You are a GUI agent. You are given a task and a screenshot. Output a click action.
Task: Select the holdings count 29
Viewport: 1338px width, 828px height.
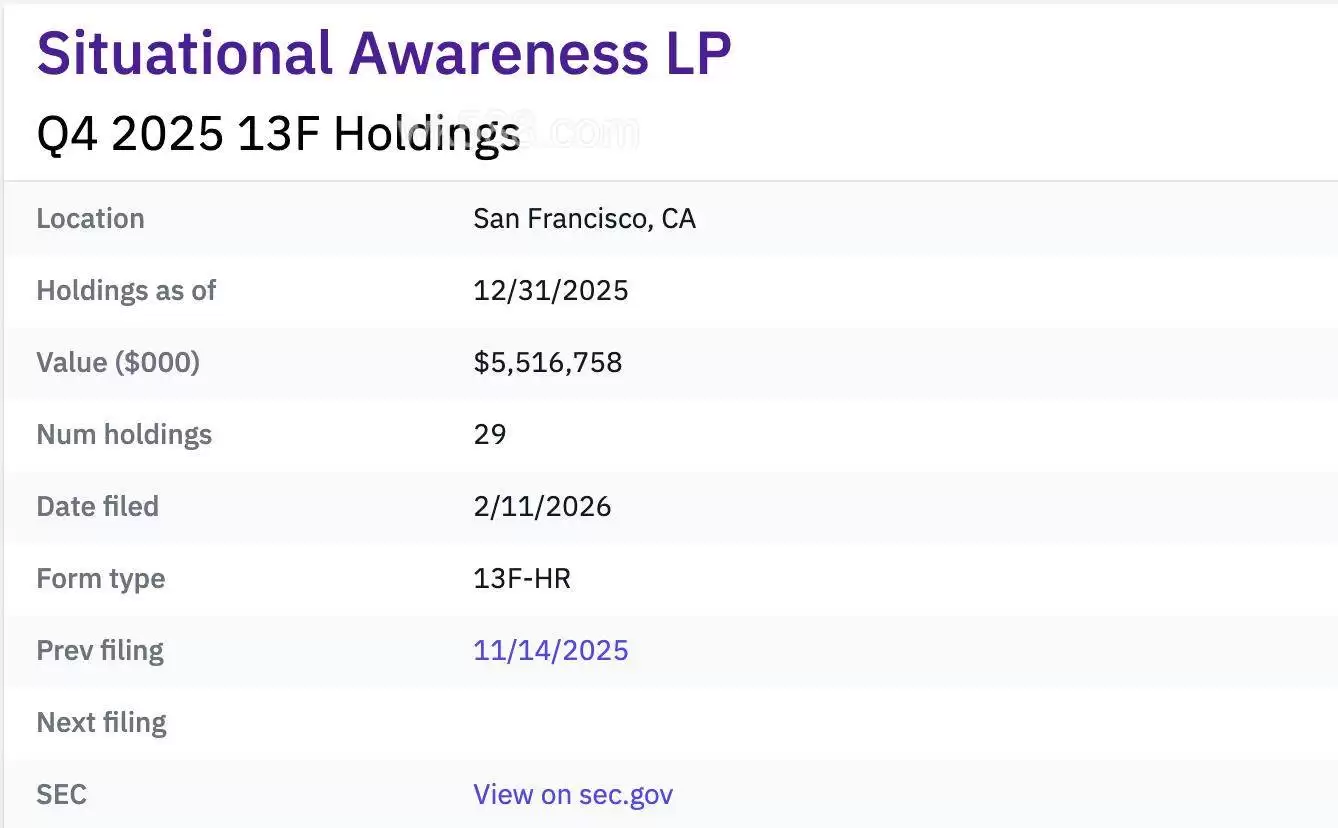coord(490,435)
